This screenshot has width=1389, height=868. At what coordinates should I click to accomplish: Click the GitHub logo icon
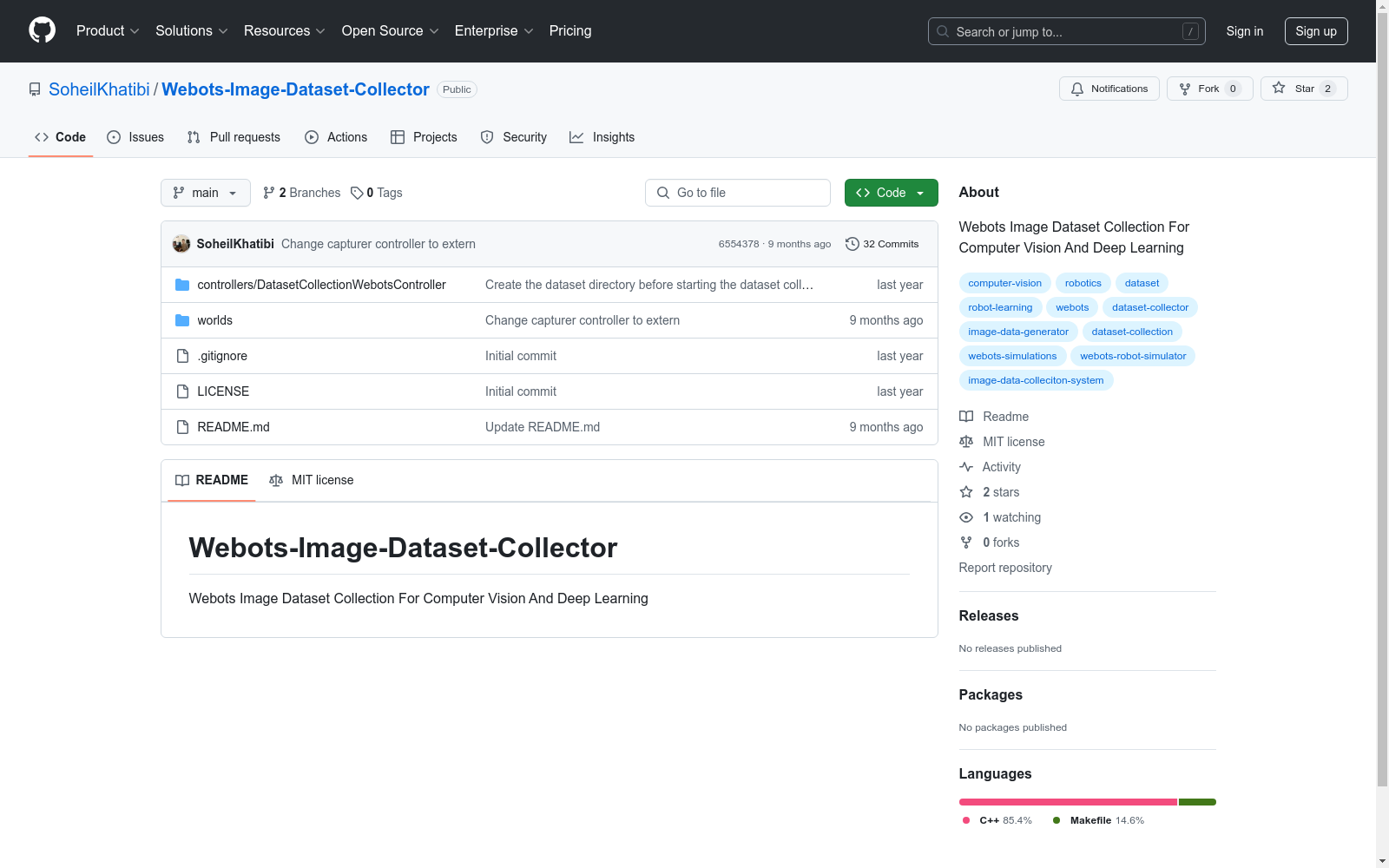point(42,30)
